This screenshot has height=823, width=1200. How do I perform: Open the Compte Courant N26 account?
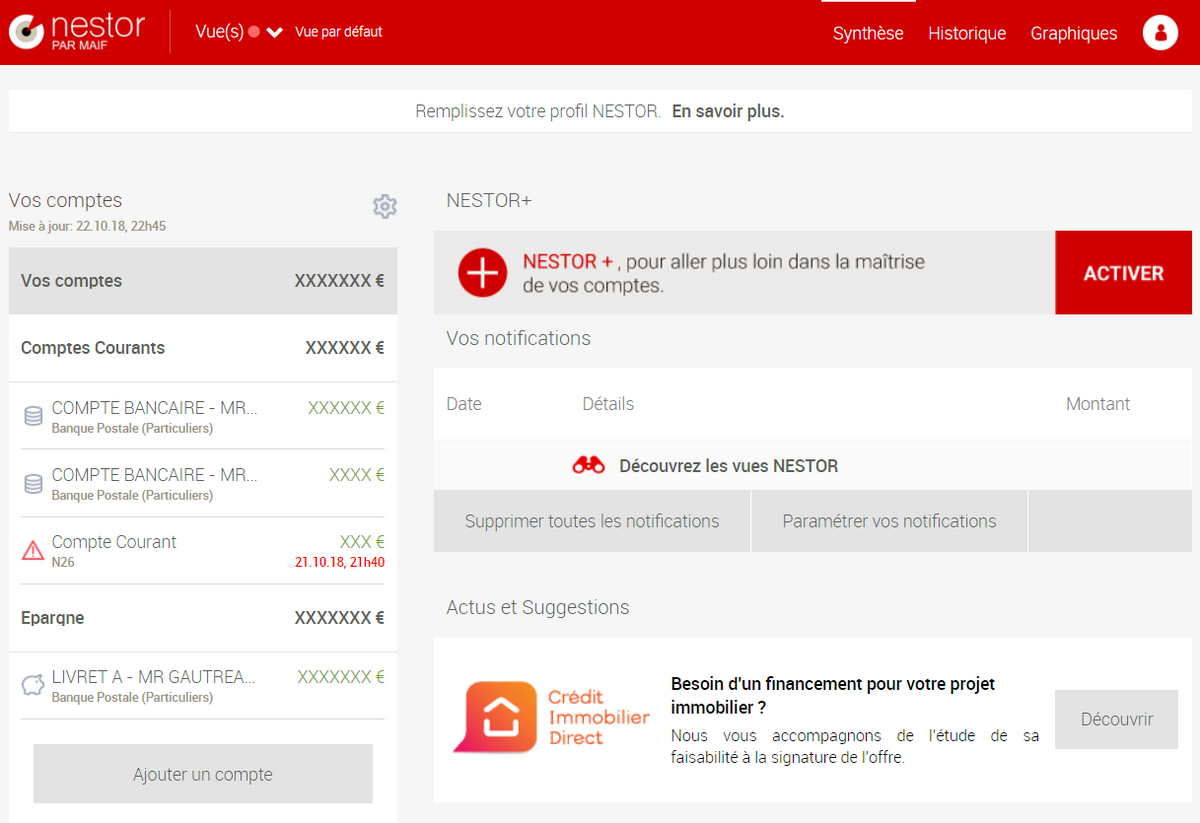click(203, 551)
